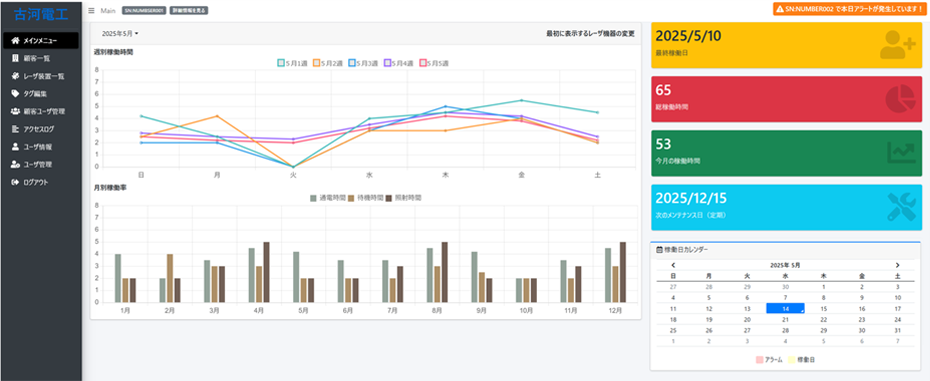Hide the 照射時間 bar series in legend
Image resolution: width=930 pixels, height=381 pixels.
tap(403, 198)
